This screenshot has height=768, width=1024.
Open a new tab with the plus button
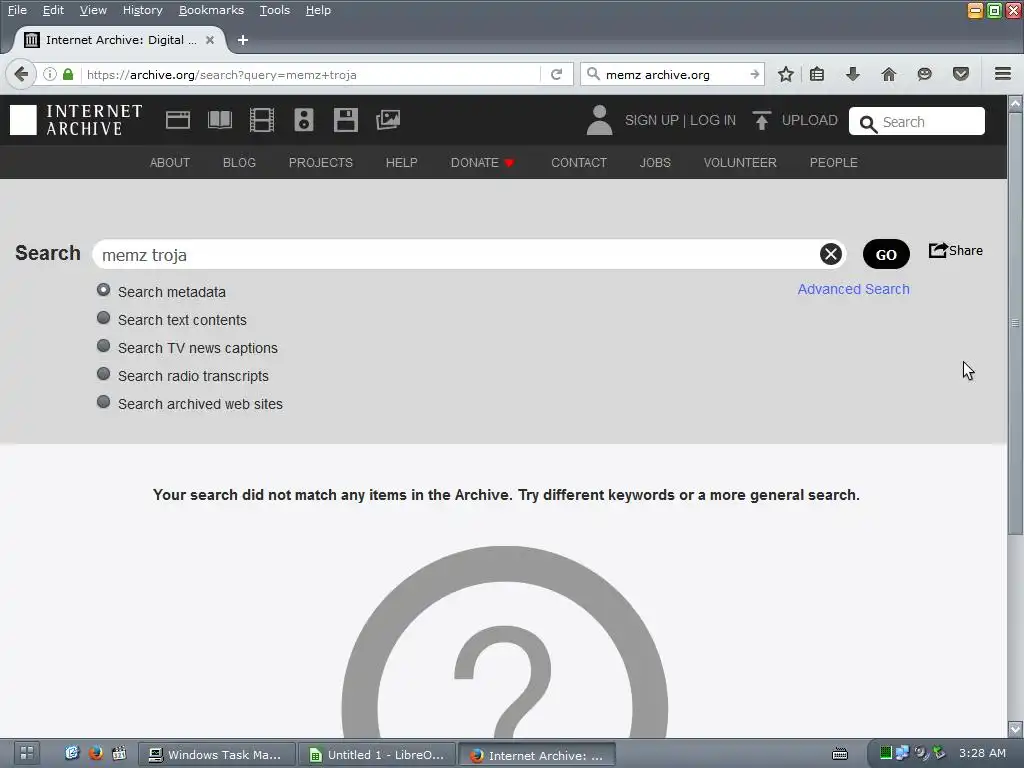[243, 40]
